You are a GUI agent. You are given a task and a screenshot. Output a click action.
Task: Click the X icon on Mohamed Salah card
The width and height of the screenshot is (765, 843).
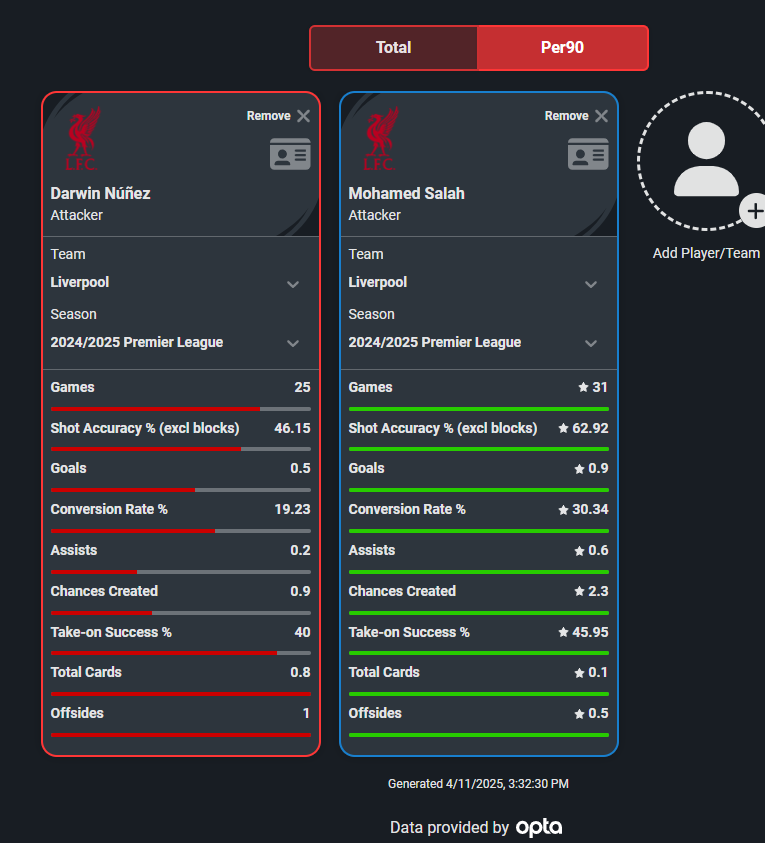click(x=602, y=116)
